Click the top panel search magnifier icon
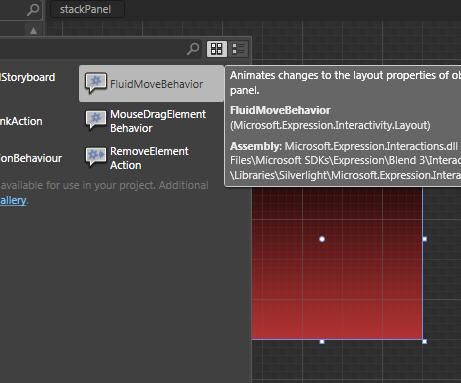This screenshot has width=461, height=383. point(33,10)
